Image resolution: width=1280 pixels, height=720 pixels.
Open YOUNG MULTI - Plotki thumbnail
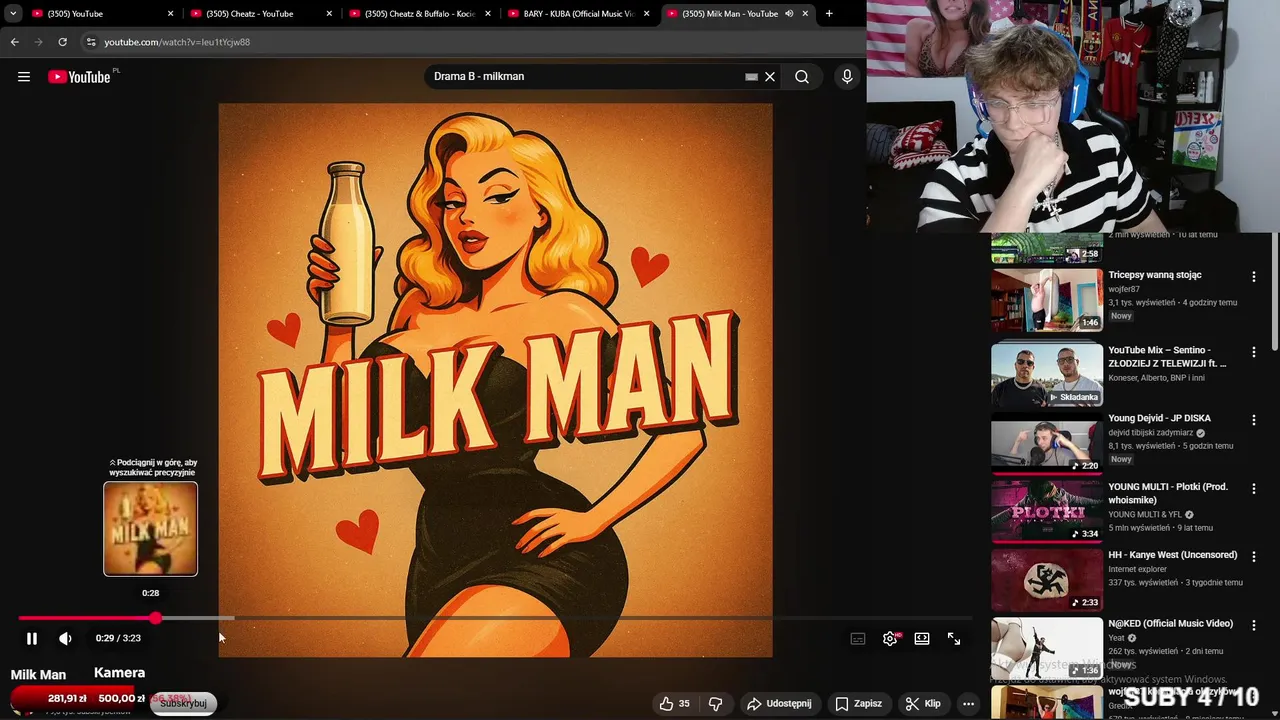pos(1047,511)
